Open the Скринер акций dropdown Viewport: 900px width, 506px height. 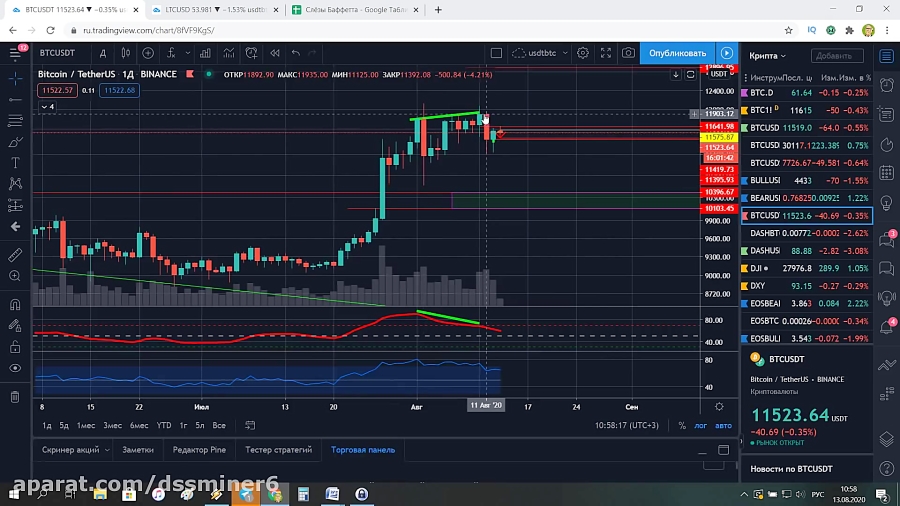75,450
